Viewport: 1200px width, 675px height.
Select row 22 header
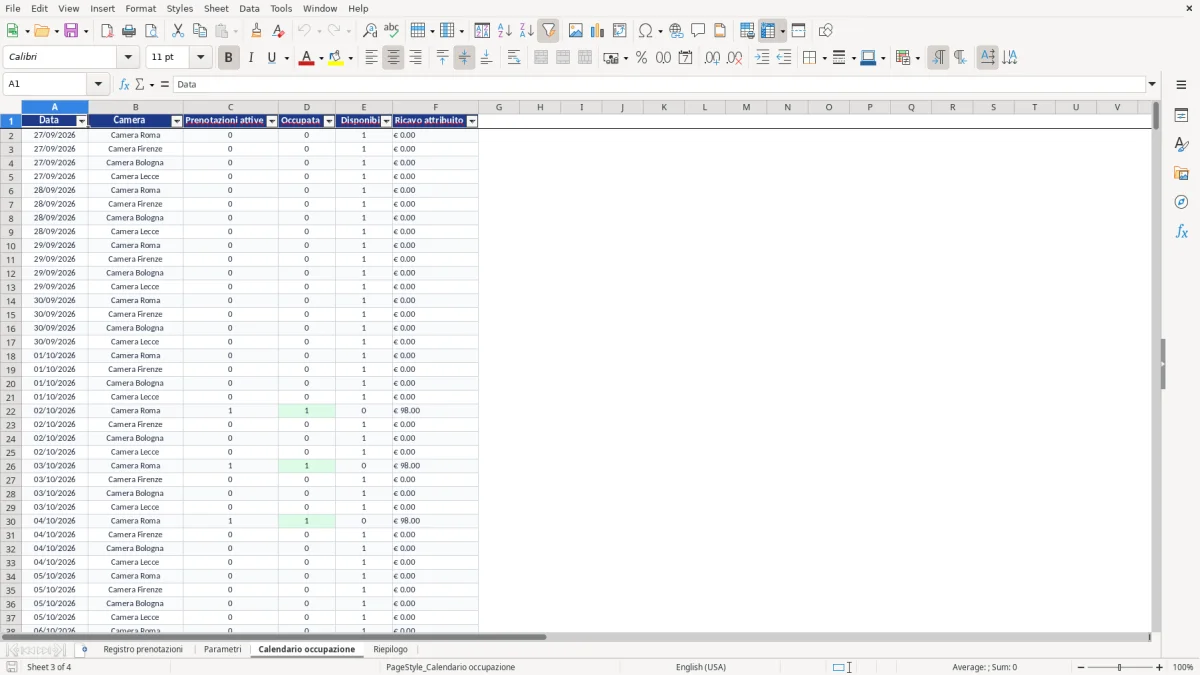coord(11,411)
